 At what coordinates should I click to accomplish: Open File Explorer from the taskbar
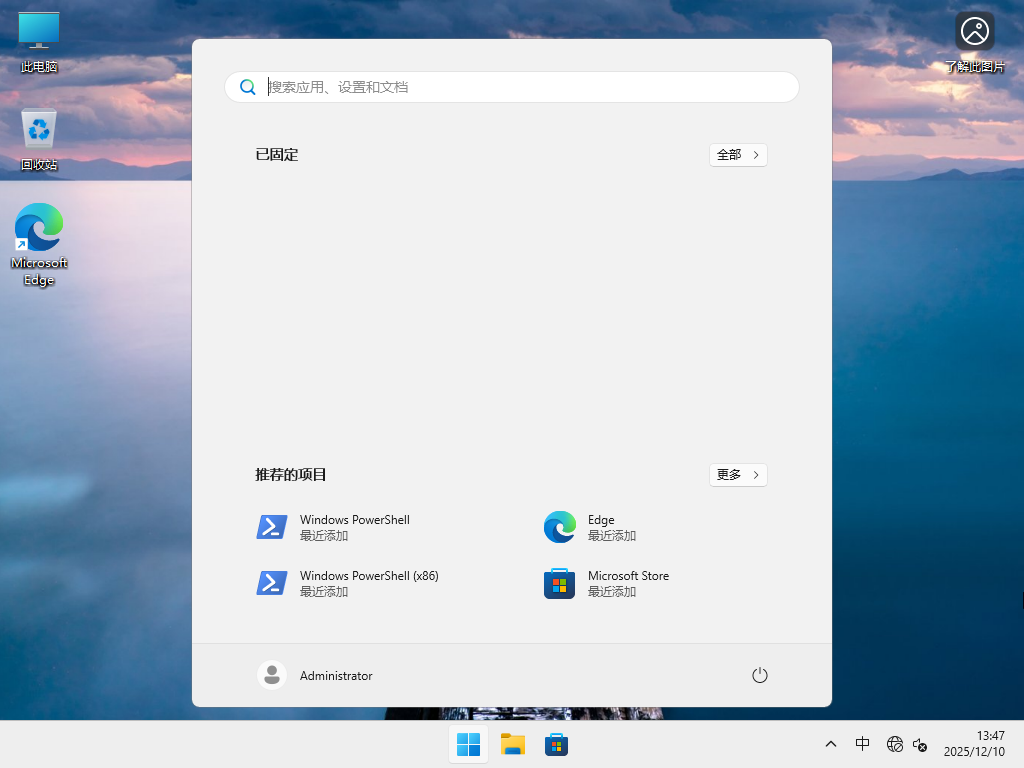pyautogui.click(x=512, y=744)
